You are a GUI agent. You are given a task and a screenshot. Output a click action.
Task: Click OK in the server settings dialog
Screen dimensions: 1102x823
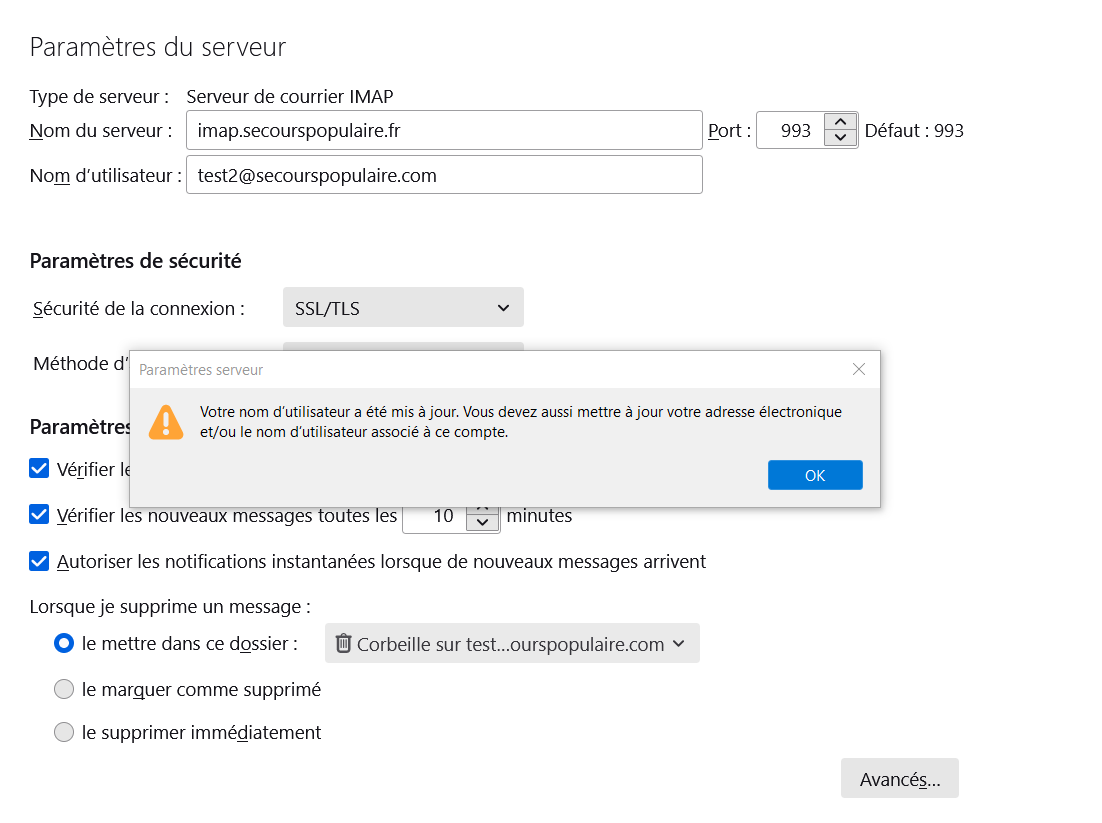click(814, 475)
